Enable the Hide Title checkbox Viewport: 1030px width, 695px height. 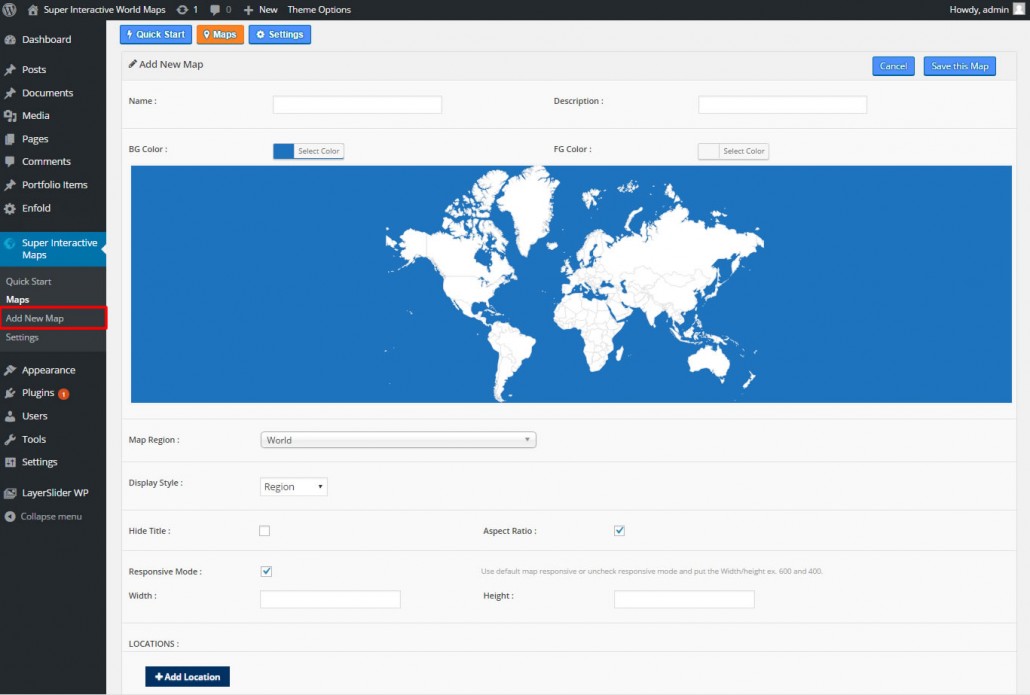[x=265, y=530]
